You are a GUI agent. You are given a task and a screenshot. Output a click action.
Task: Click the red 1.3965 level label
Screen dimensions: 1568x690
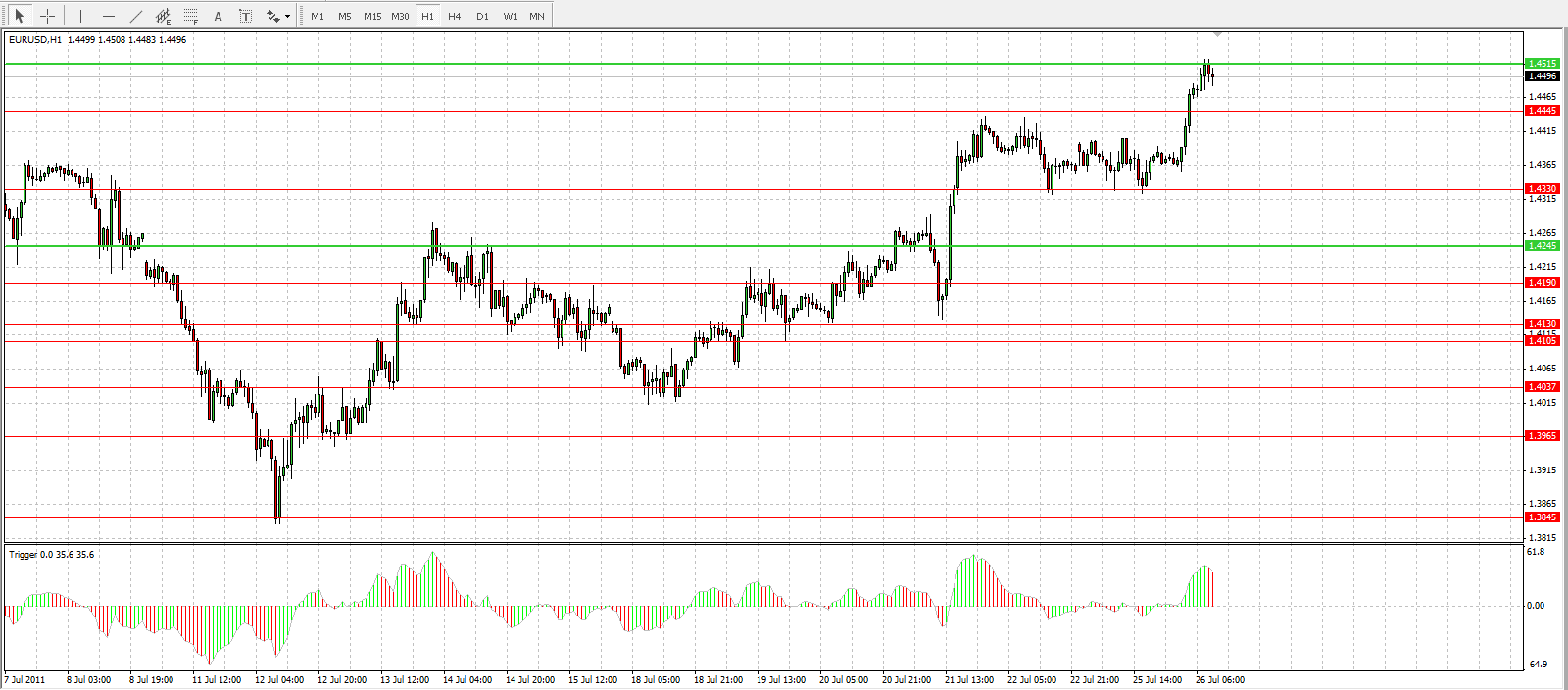point(1543,436)
